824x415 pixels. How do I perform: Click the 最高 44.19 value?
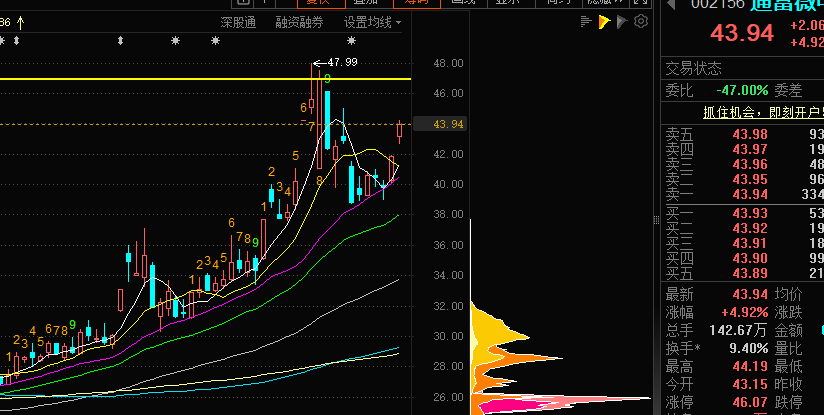(x=750, y=367)
